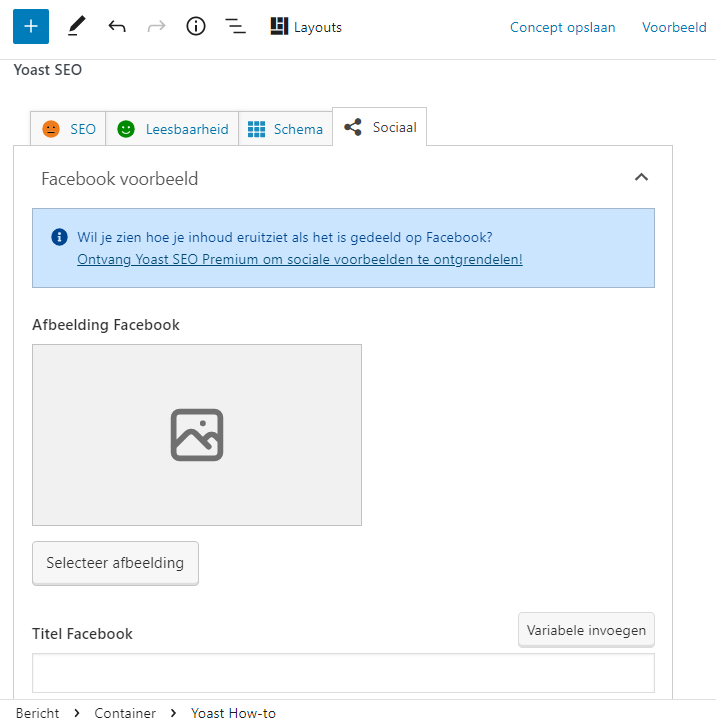Collapse the Facebook voorbeeld section
Image resolution: width=716 pixels, height=726 pixels.
(x=641, y=177)
